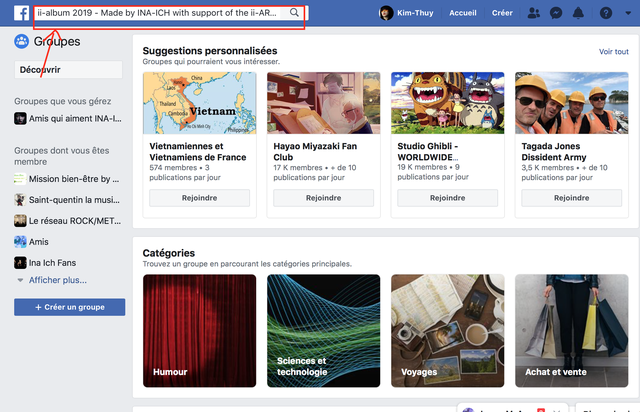
Task: Click the Groupes icon in sidebar header
Action: (x=21, y=42)
